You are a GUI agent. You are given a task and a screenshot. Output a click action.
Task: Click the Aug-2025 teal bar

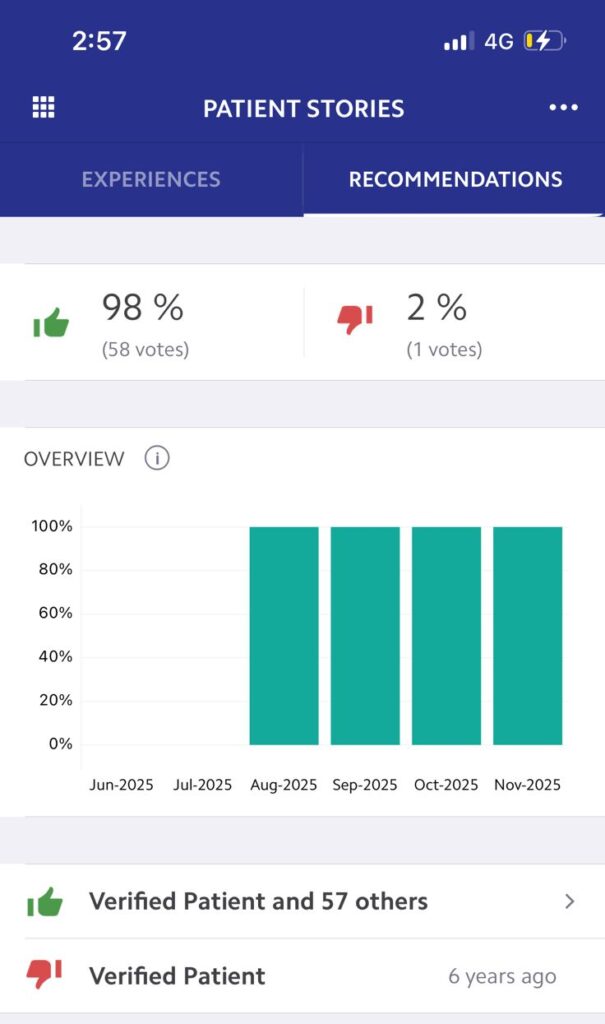coord(284,636)
